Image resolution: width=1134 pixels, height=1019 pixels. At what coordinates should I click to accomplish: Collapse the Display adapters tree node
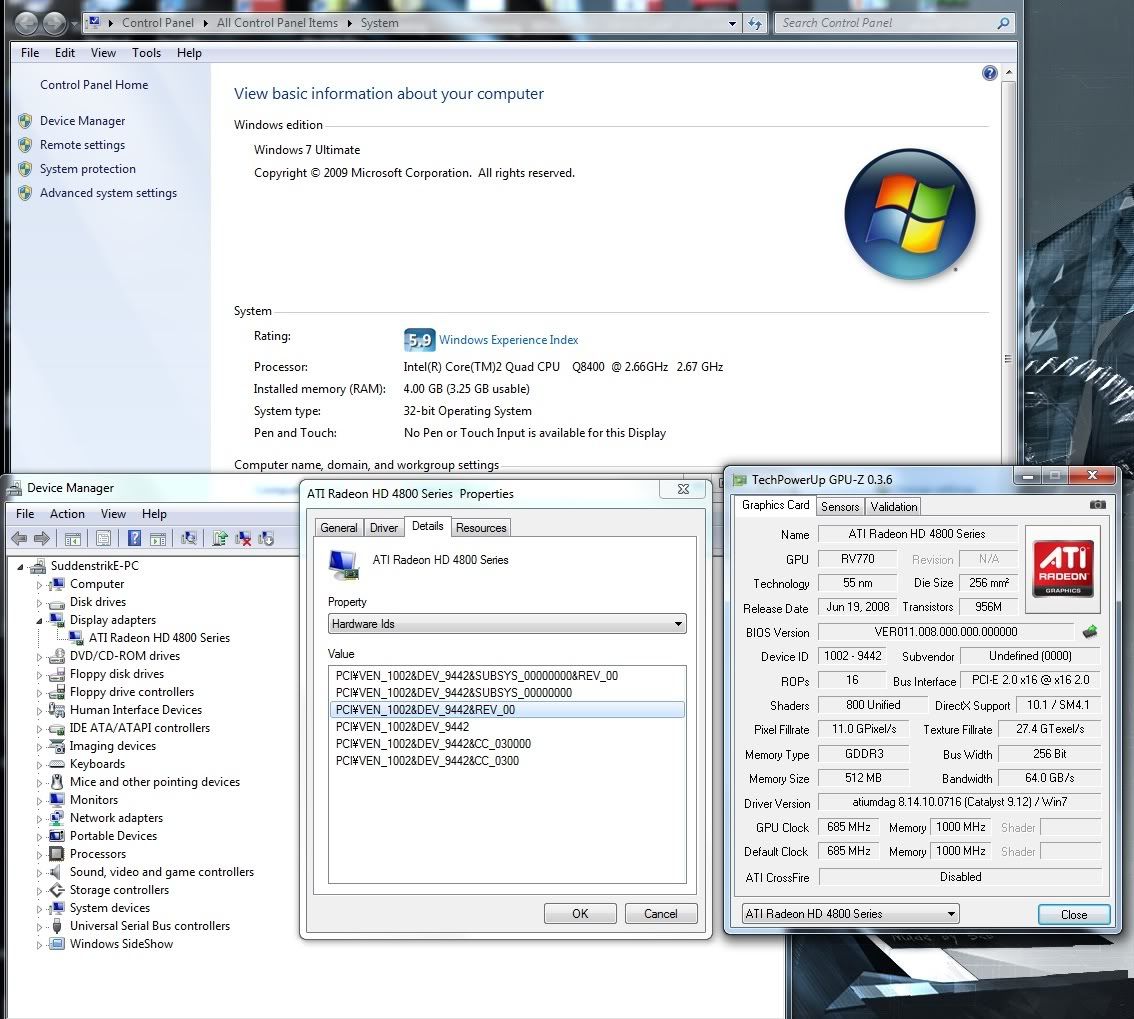pyautogui.click(x=39, y=621)
